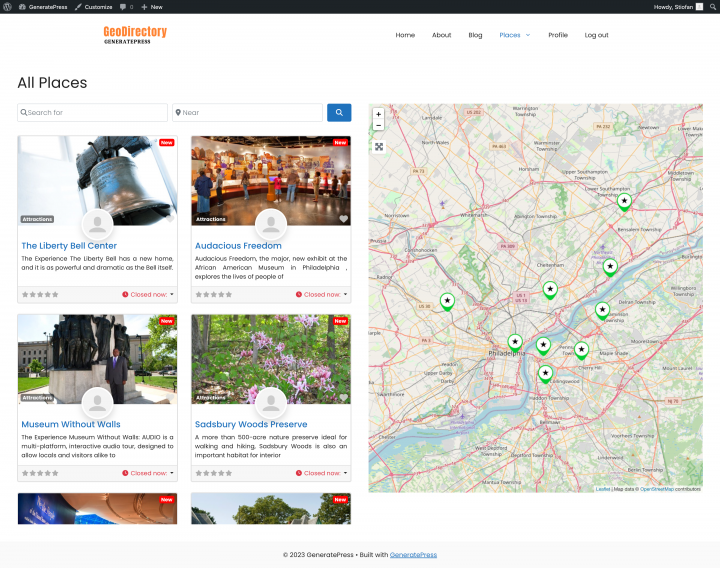Open the Places dropdown in navigation
Viewport: 720px width, 568px height.
pos(514,35)
